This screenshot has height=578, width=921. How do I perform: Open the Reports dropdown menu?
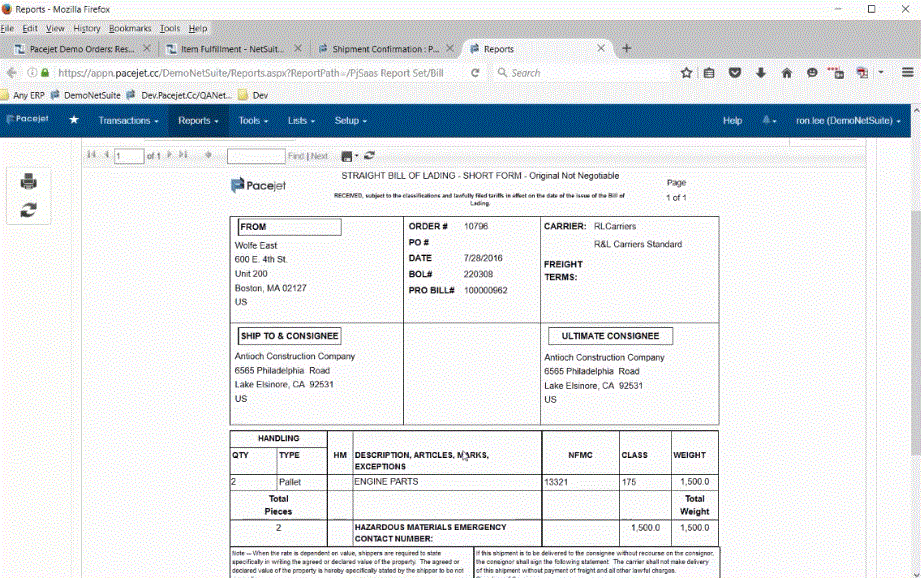[x=199, y=120]
